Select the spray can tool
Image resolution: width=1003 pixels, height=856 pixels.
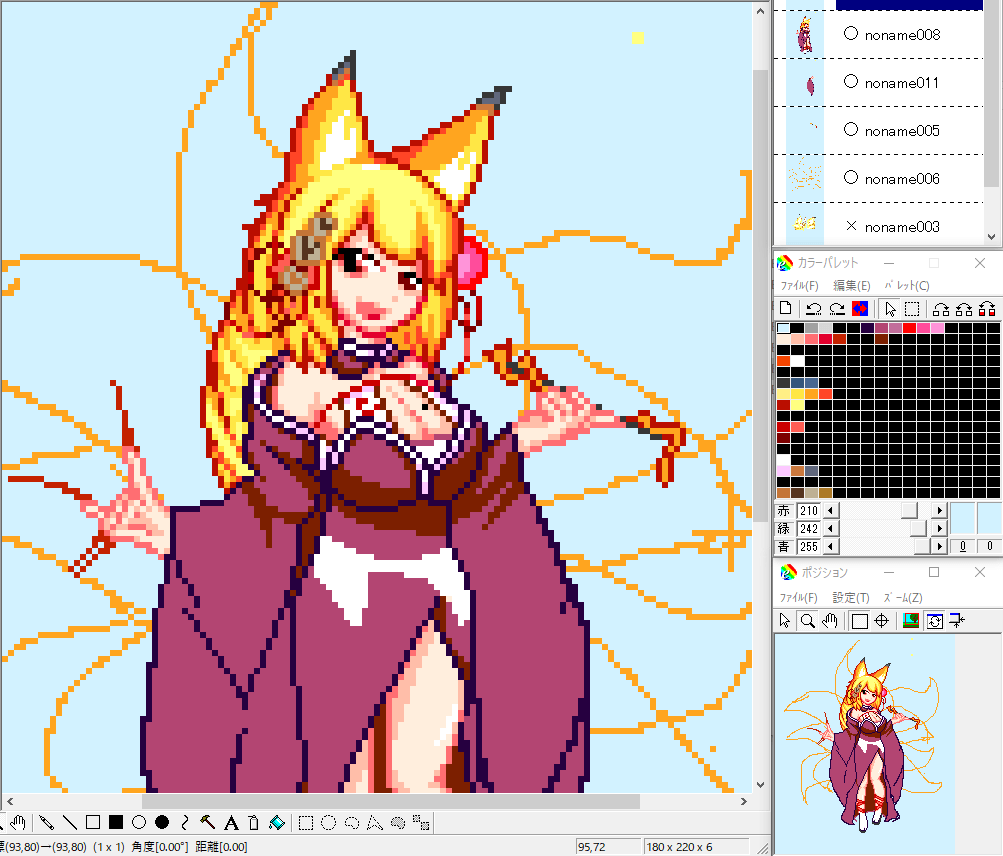254,822
